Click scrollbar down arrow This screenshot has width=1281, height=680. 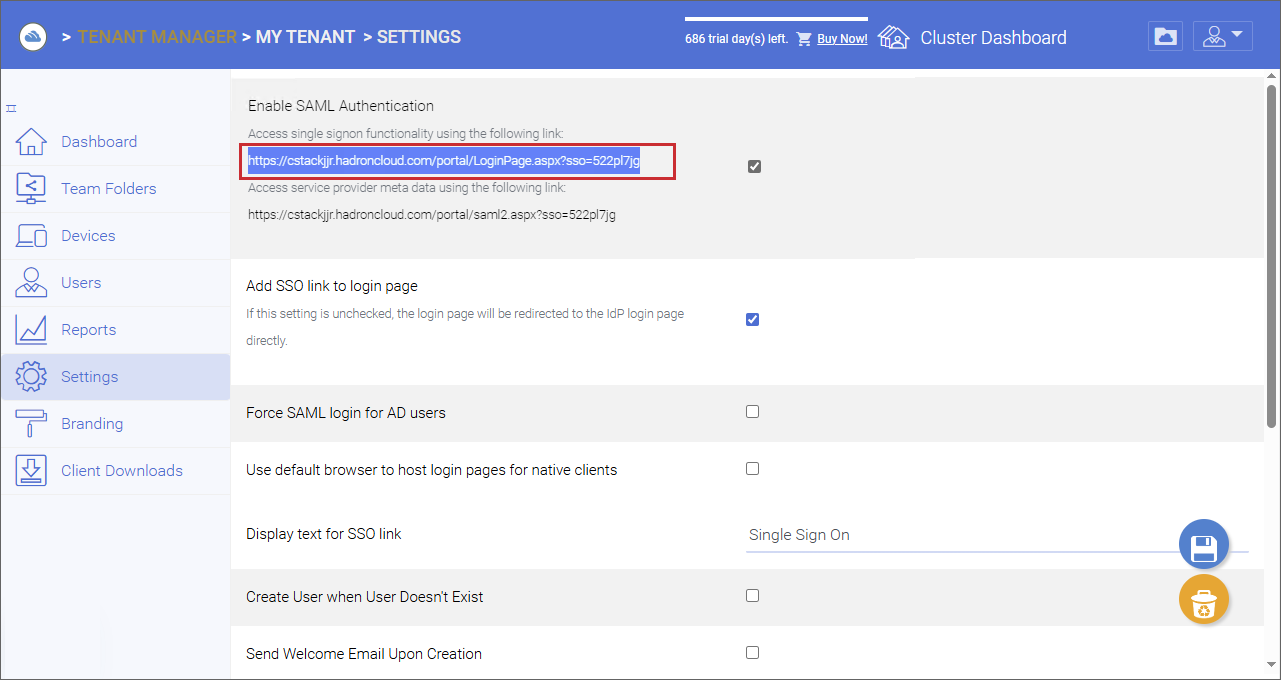[1272, 664]
